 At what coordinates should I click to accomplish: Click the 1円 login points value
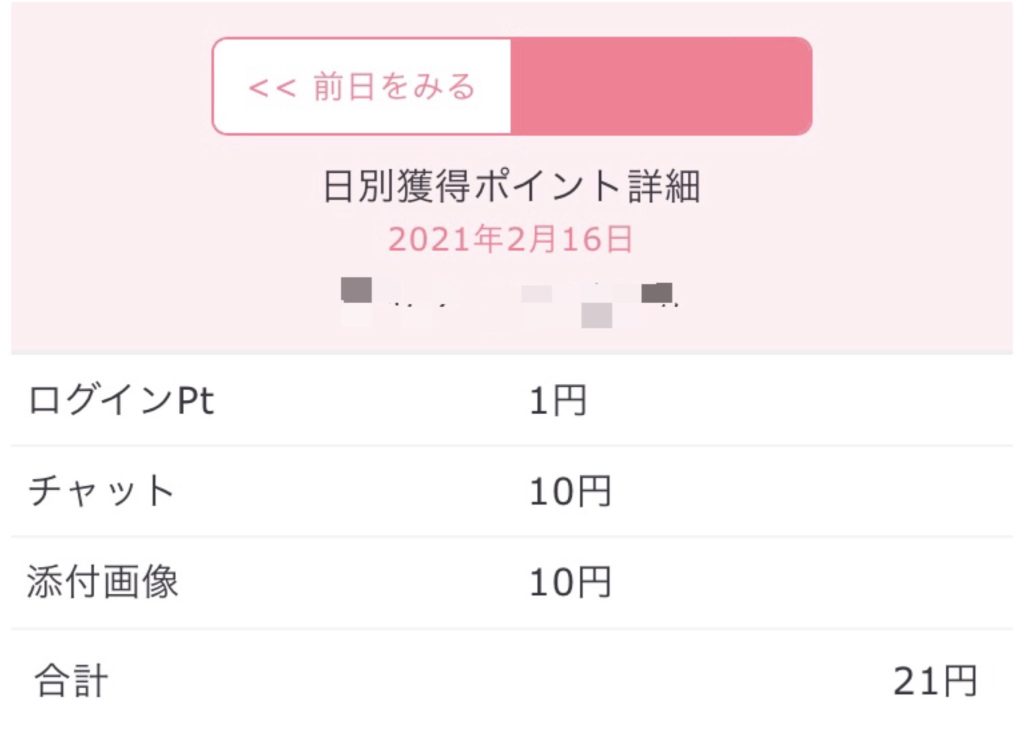[557, 401]
